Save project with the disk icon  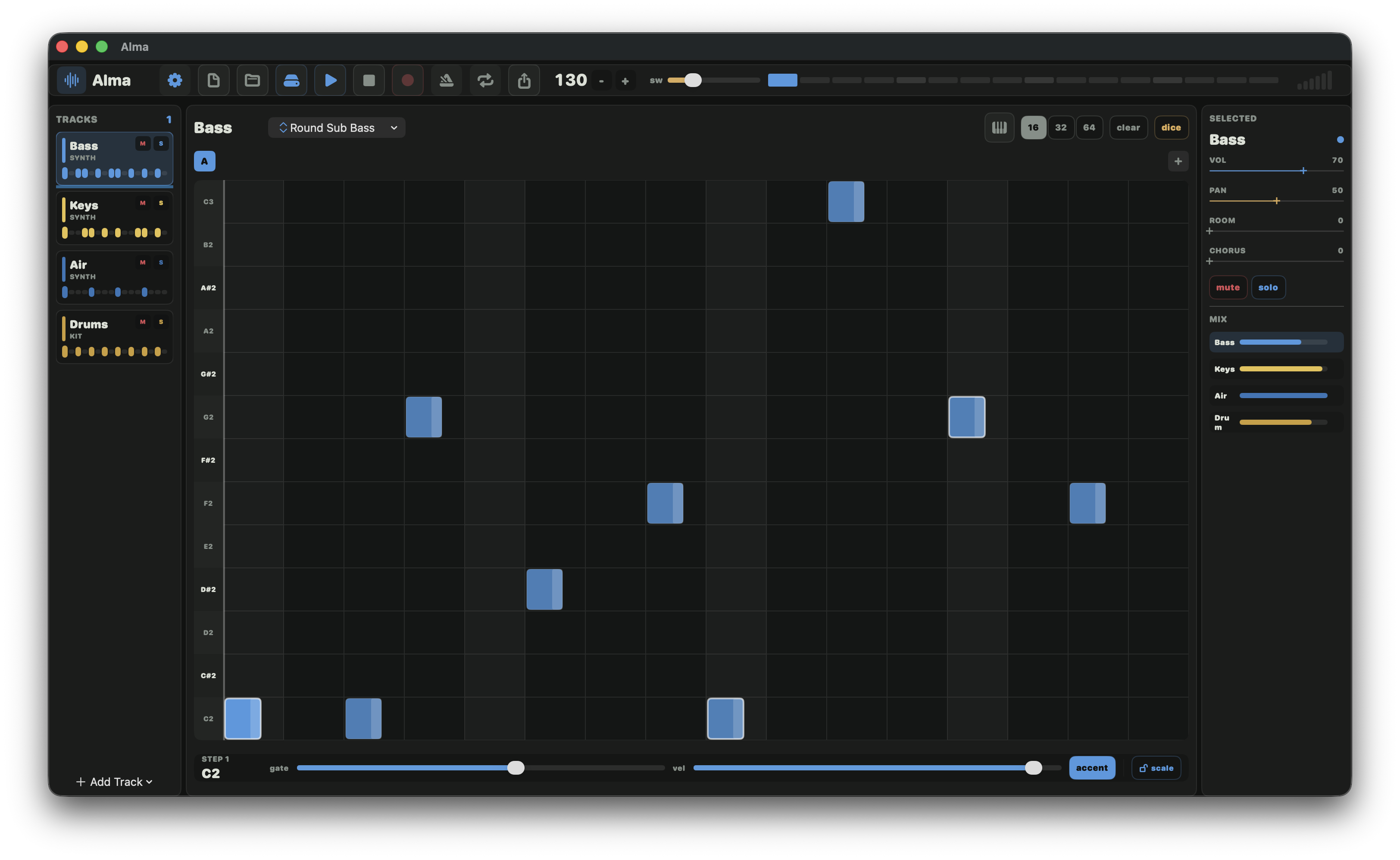[x=291, y=80]
